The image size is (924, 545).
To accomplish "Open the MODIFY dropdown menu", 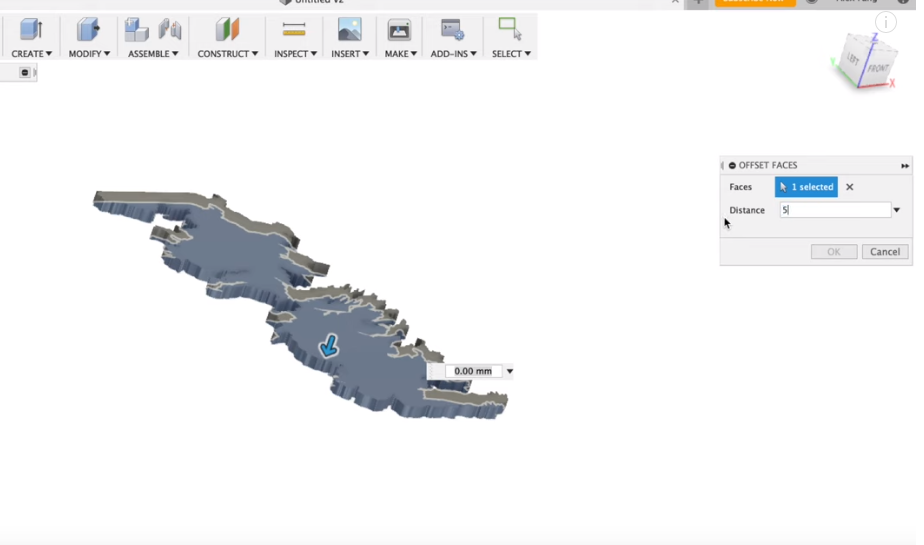I will tap(89, 54).
